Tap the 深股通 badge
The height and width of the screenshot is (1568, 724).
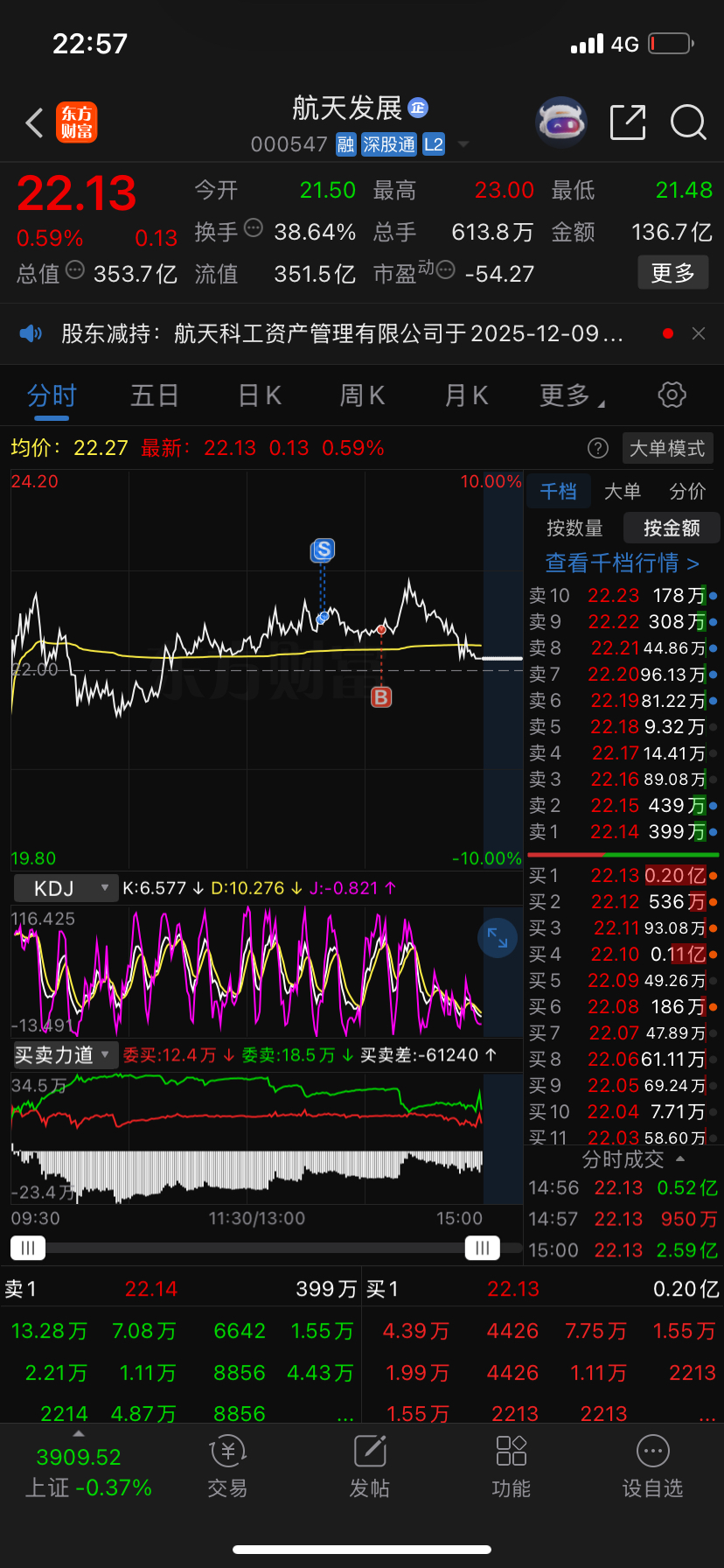click(x=389, y=144)
